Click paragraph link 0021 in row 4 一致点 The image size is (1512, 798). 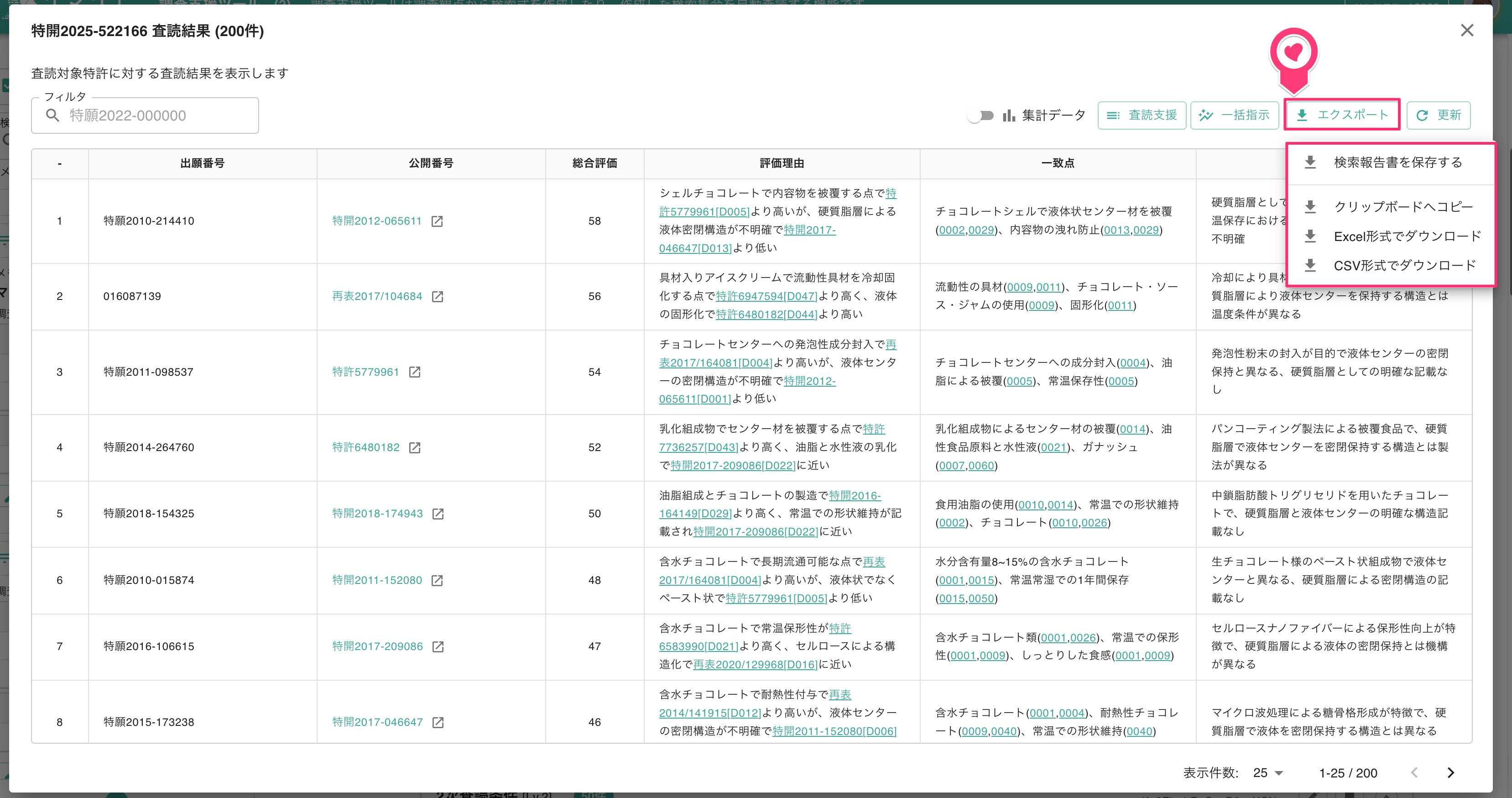click(1053, 447)
